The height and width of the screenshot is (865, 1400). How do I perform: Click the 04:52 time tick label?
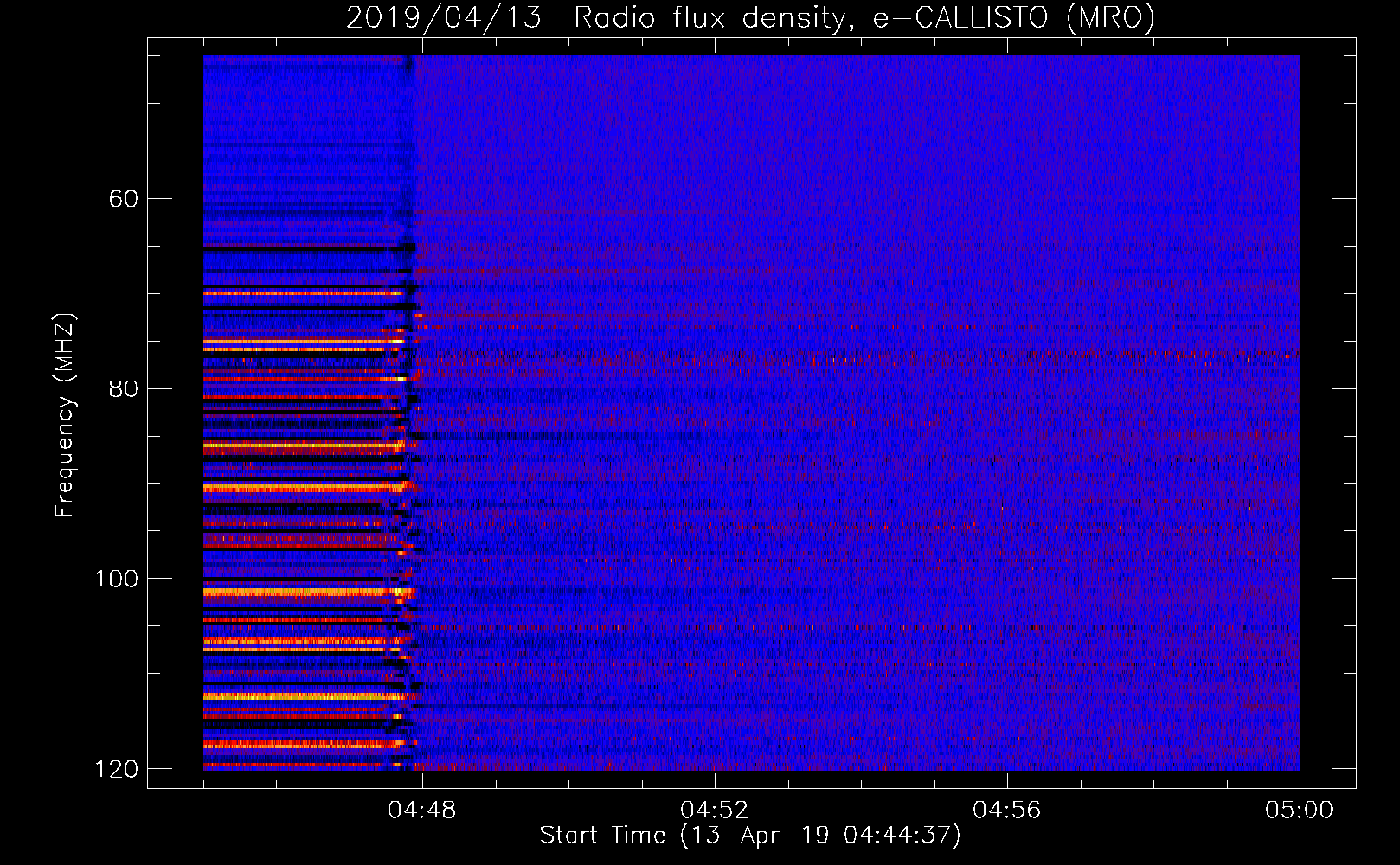(x=714, y=811)
